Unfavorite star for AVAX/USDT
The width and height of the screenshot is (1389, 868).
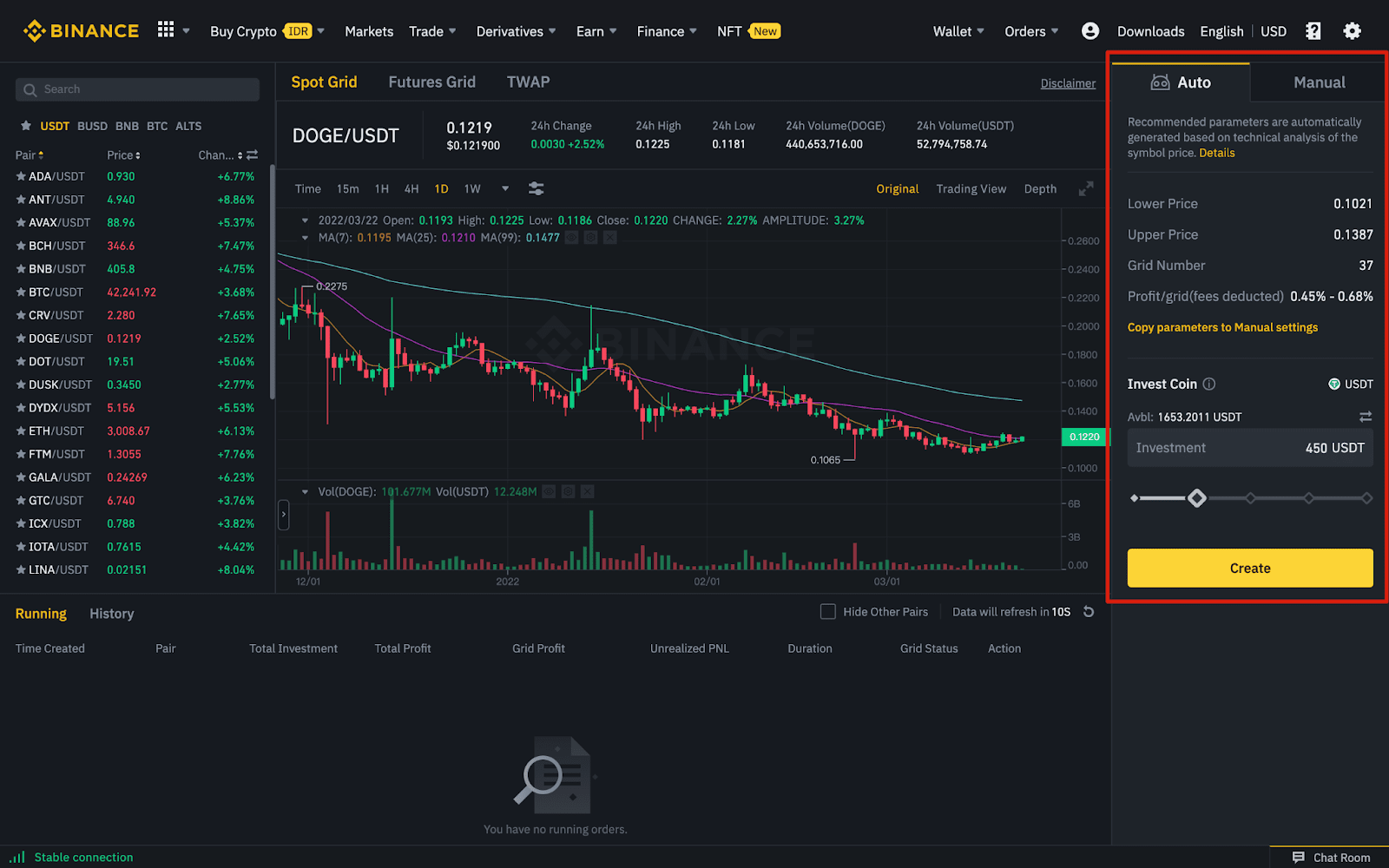coord(21,222)
